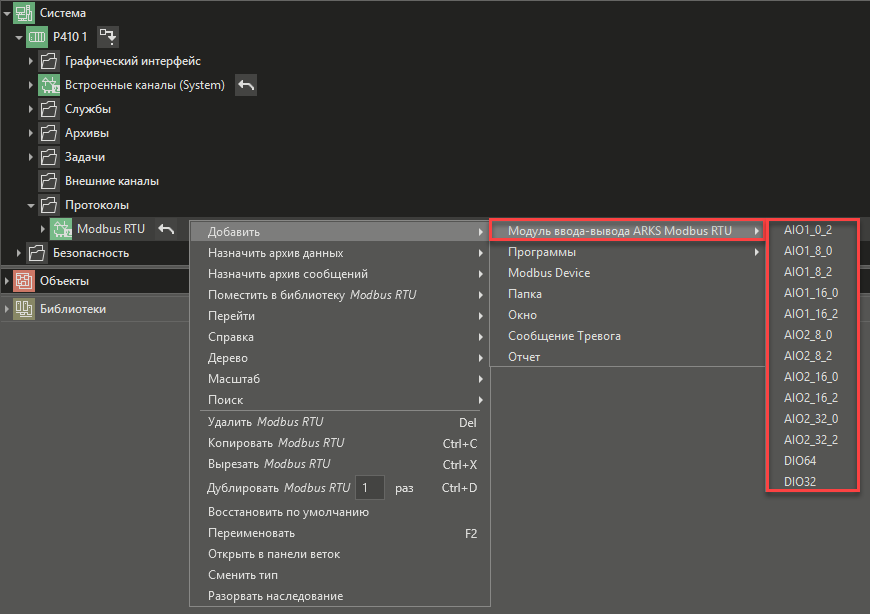Click the Протоколы folder icon
The image size is (870, 614).
point(49,205)
